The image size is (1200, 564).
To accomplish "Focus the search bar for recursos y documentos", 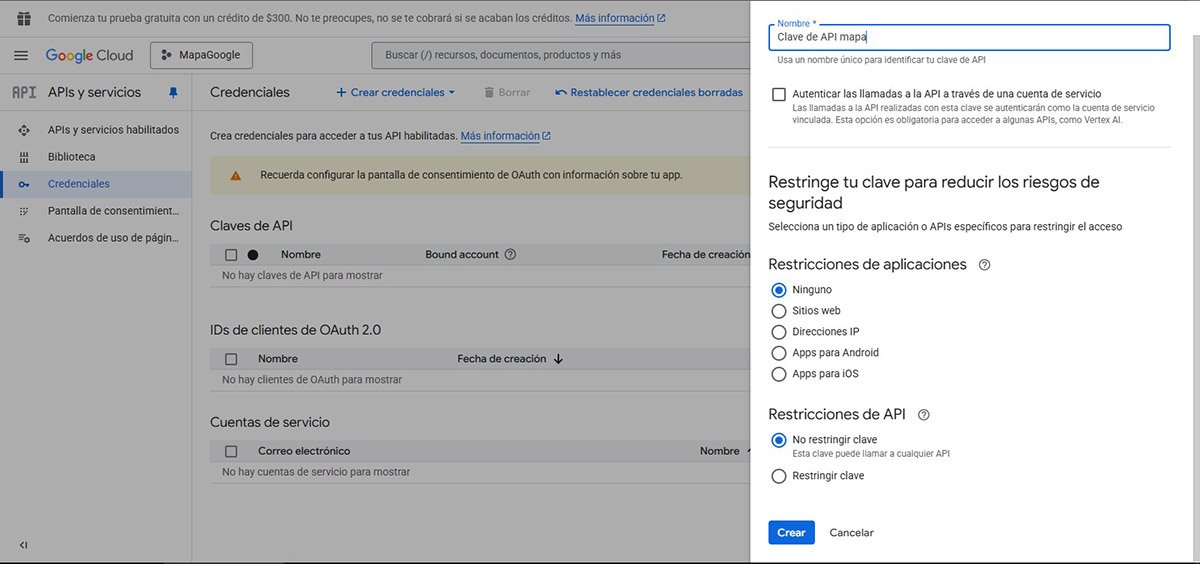I will [560, 55].
